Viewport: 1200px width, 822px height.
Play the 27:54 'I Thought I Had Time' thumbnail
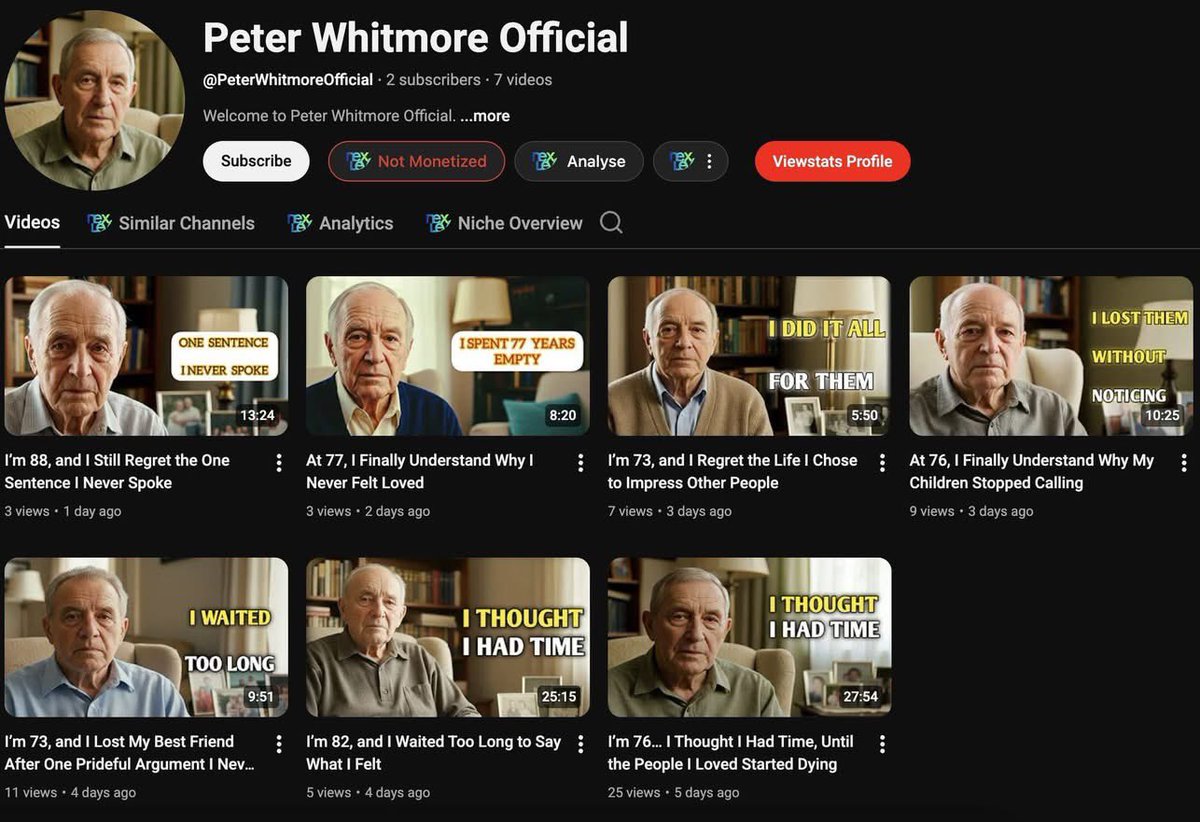pos(749,637)
